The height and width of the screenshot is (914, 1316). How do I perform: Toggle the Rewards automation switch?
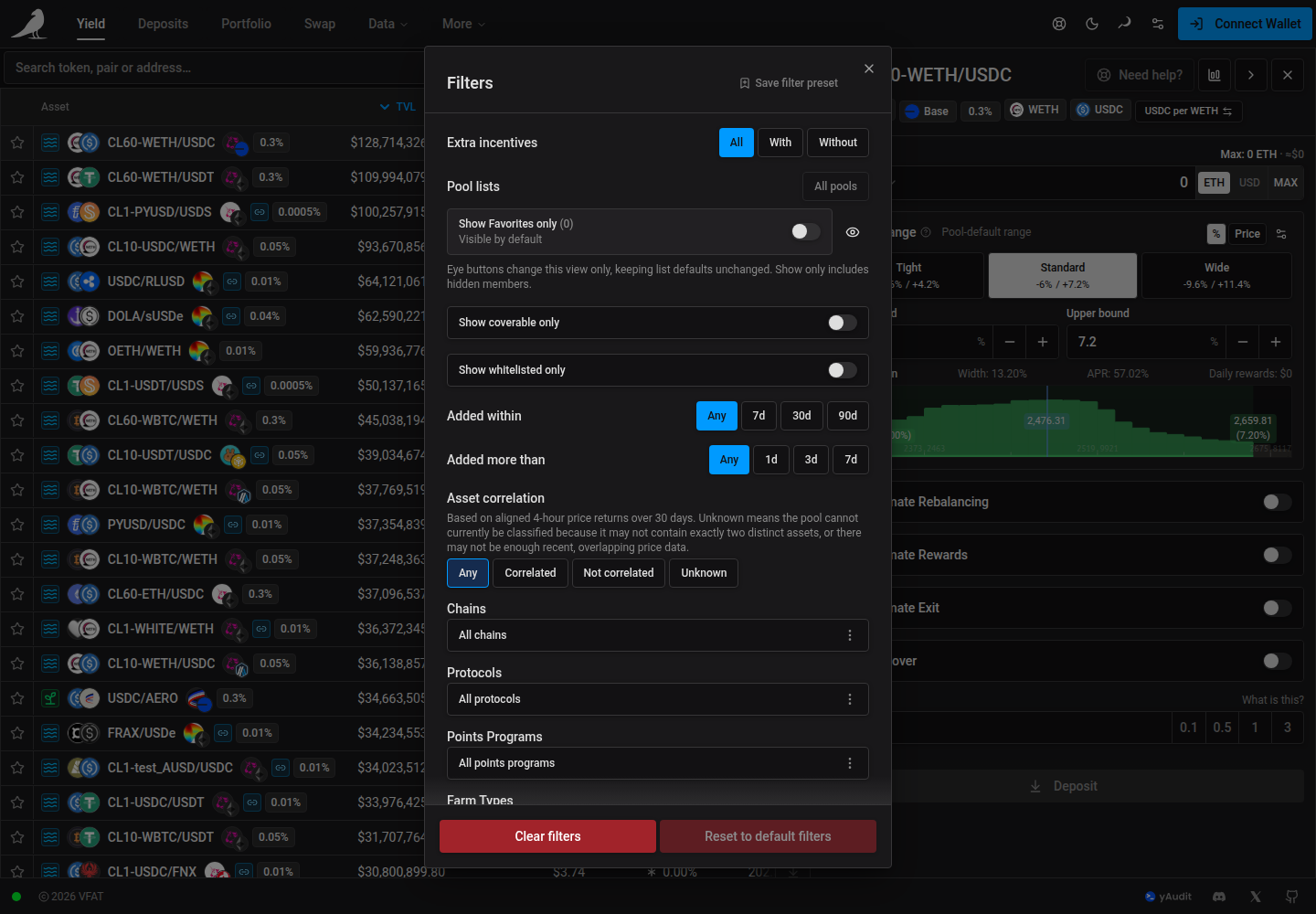tap(1277, 555)
